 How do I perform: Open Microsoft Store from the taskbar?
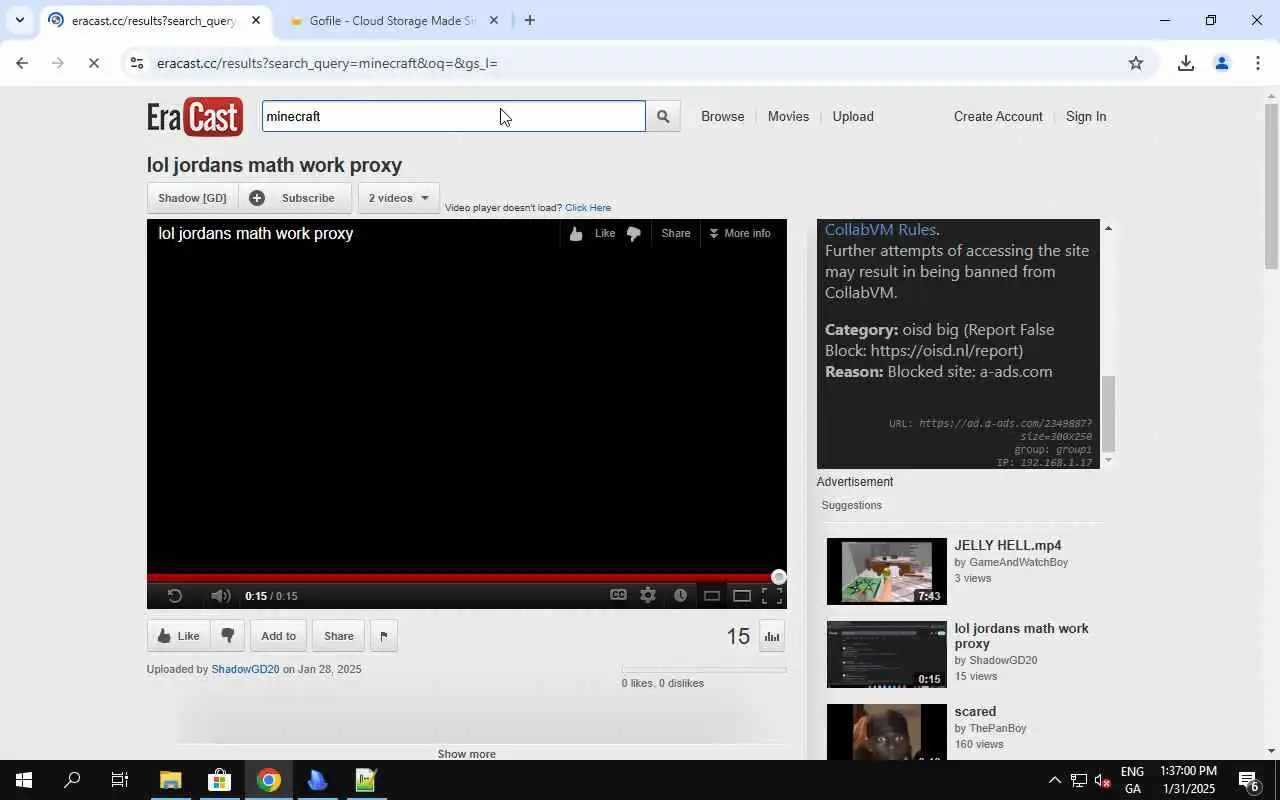(x=219, y=780)
